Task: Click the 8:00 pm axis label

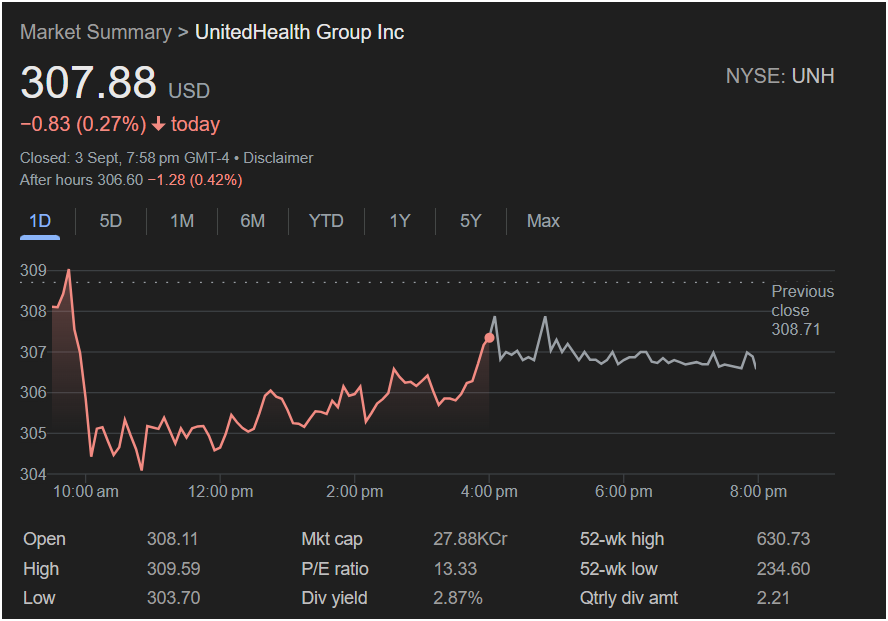Action: 758,491
